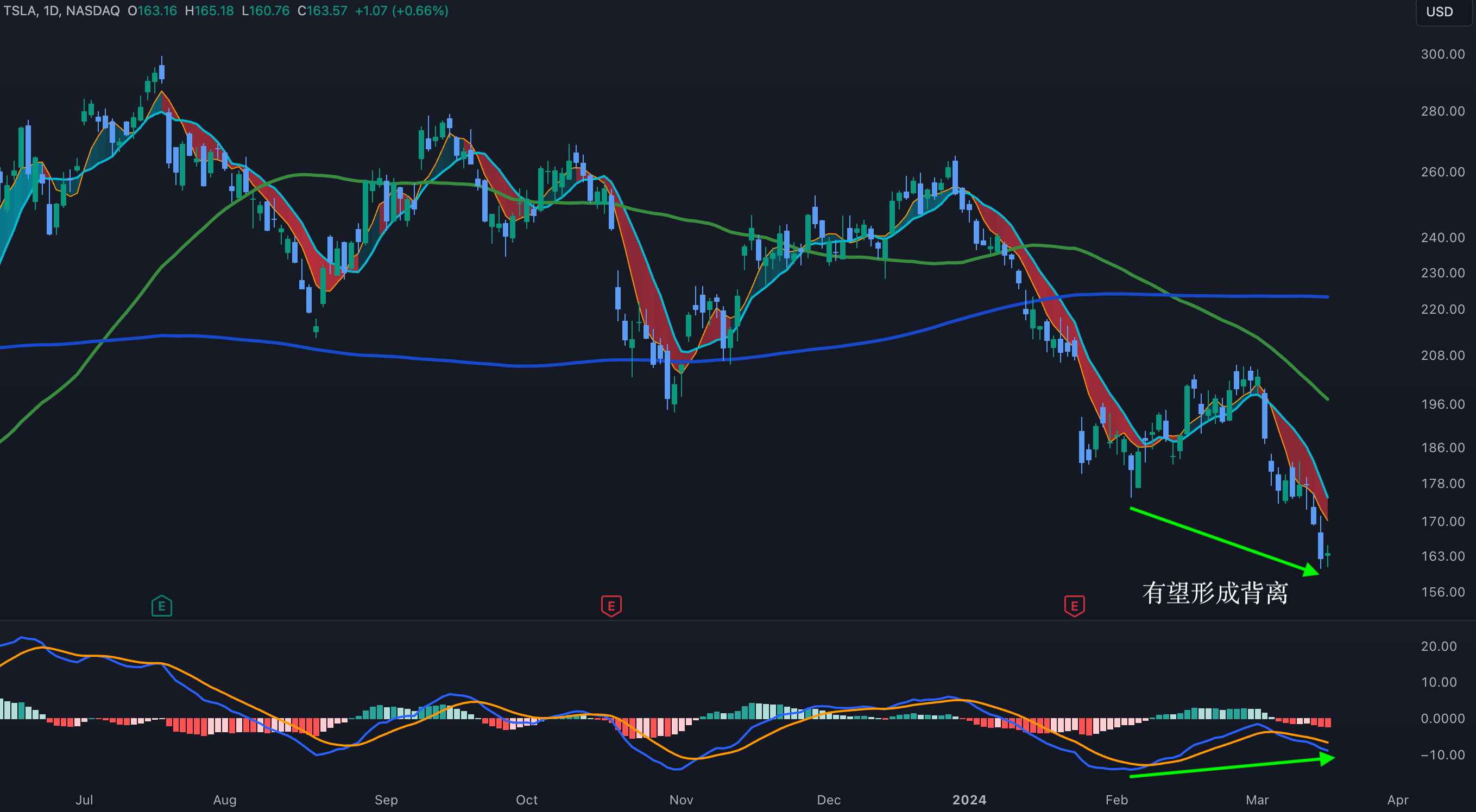Image resolution: width=1476 pixels, height=812 pixels.
Task: Click the TSLA, 1D, NASDAQ symbol title
Action: click(61, 11)
